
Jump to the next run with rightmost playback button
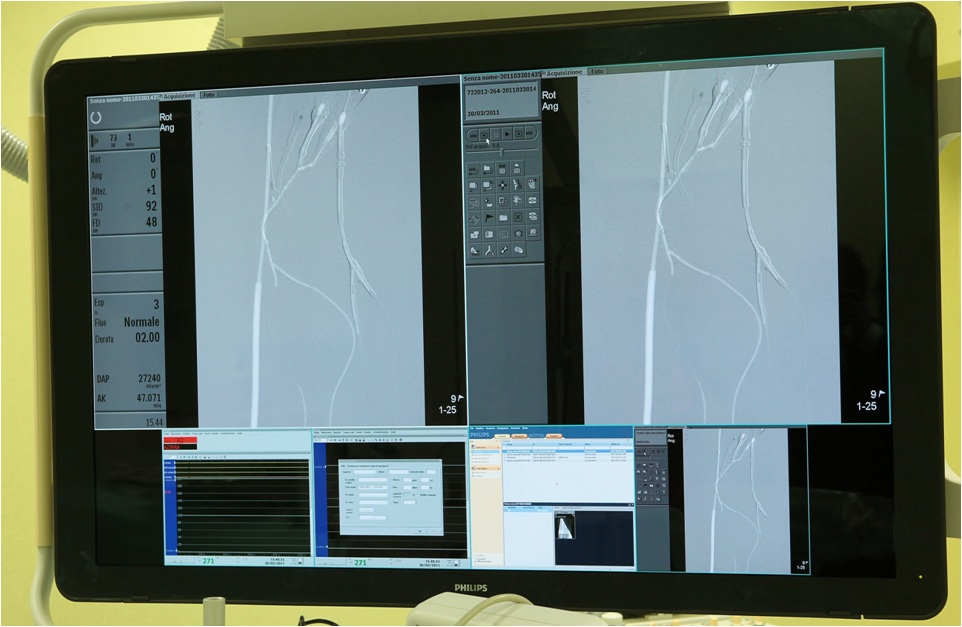[529, 134]
